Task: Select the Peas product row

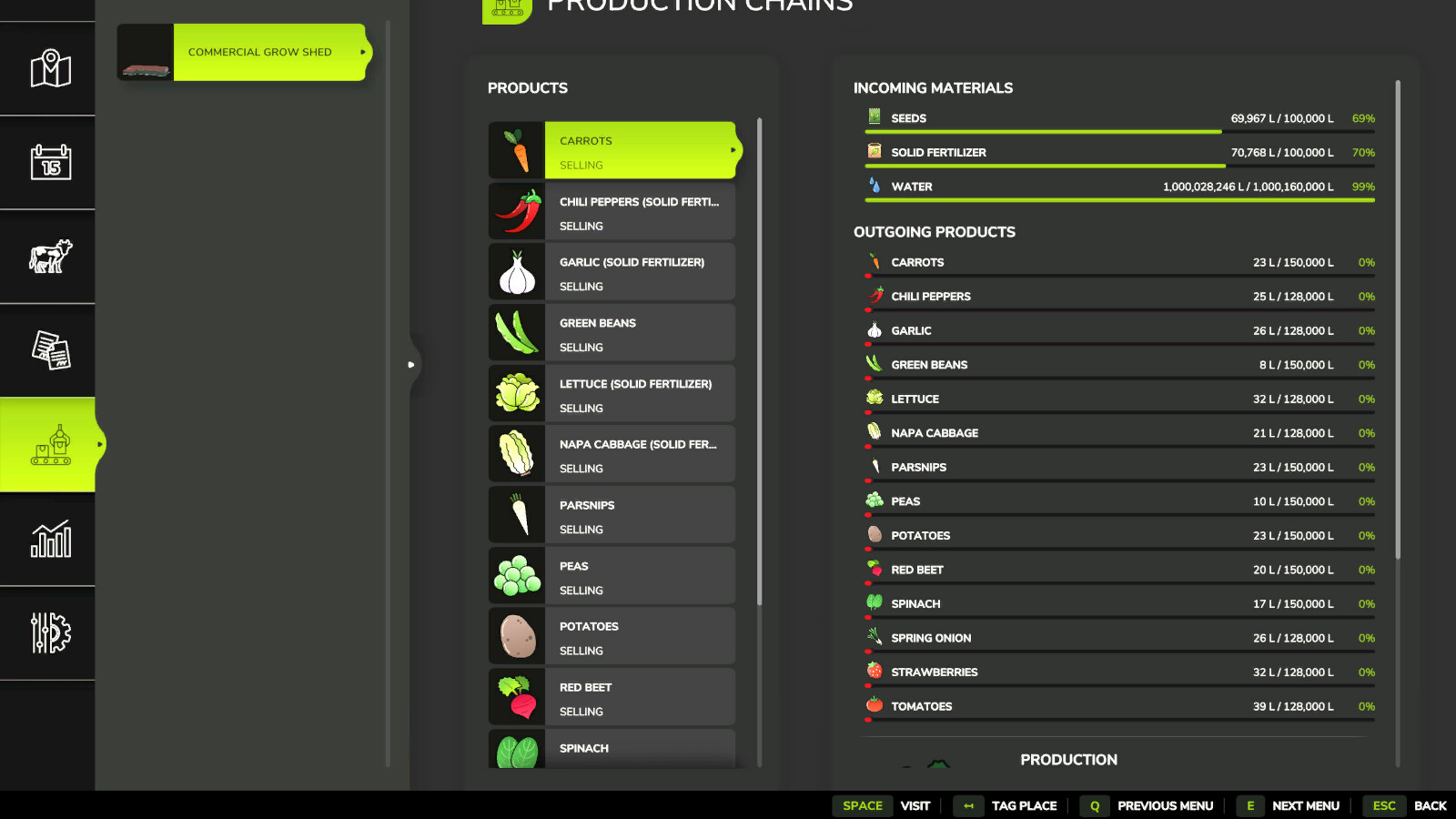Action: [x=612, y=575]
